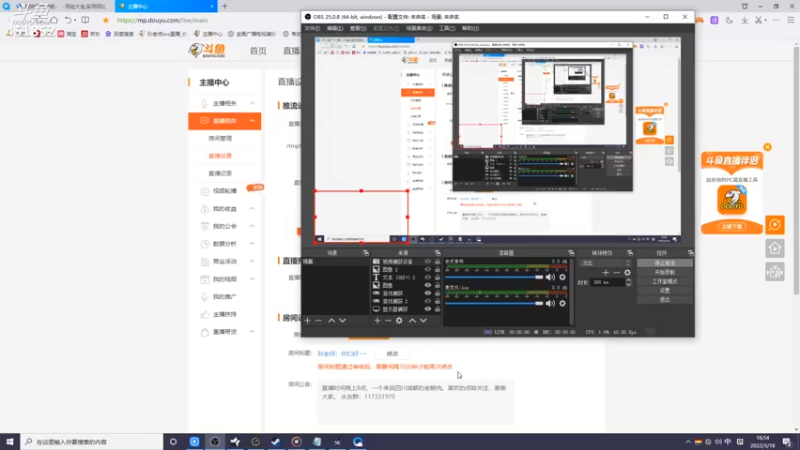Screen dimensions: 800x450
Task: Open transition properties gear icon
Action: coord(627,272)
